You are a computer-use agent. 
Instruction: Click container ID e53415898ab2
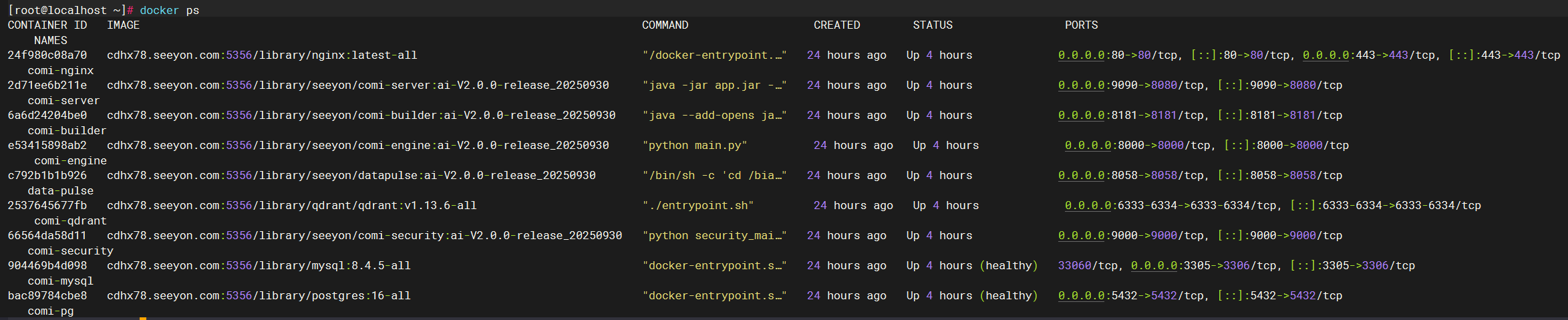[x=47, y=146]
